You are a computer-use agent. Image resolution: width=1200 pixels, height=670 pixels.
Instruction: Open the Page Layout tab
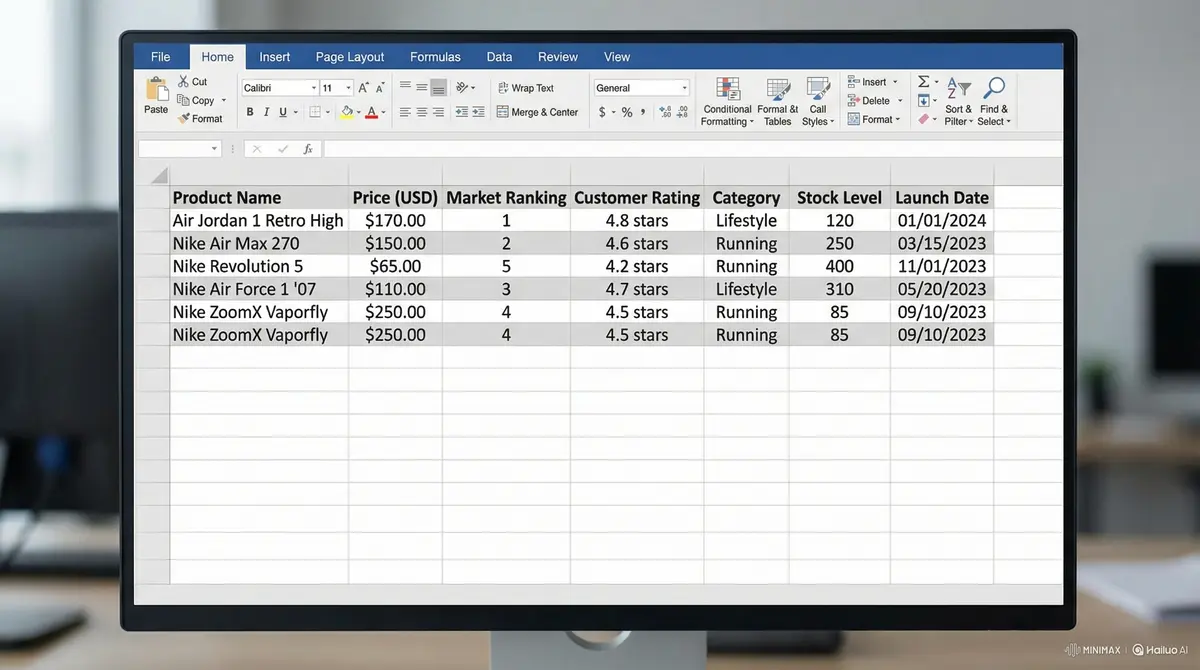[x=350, y=57]
